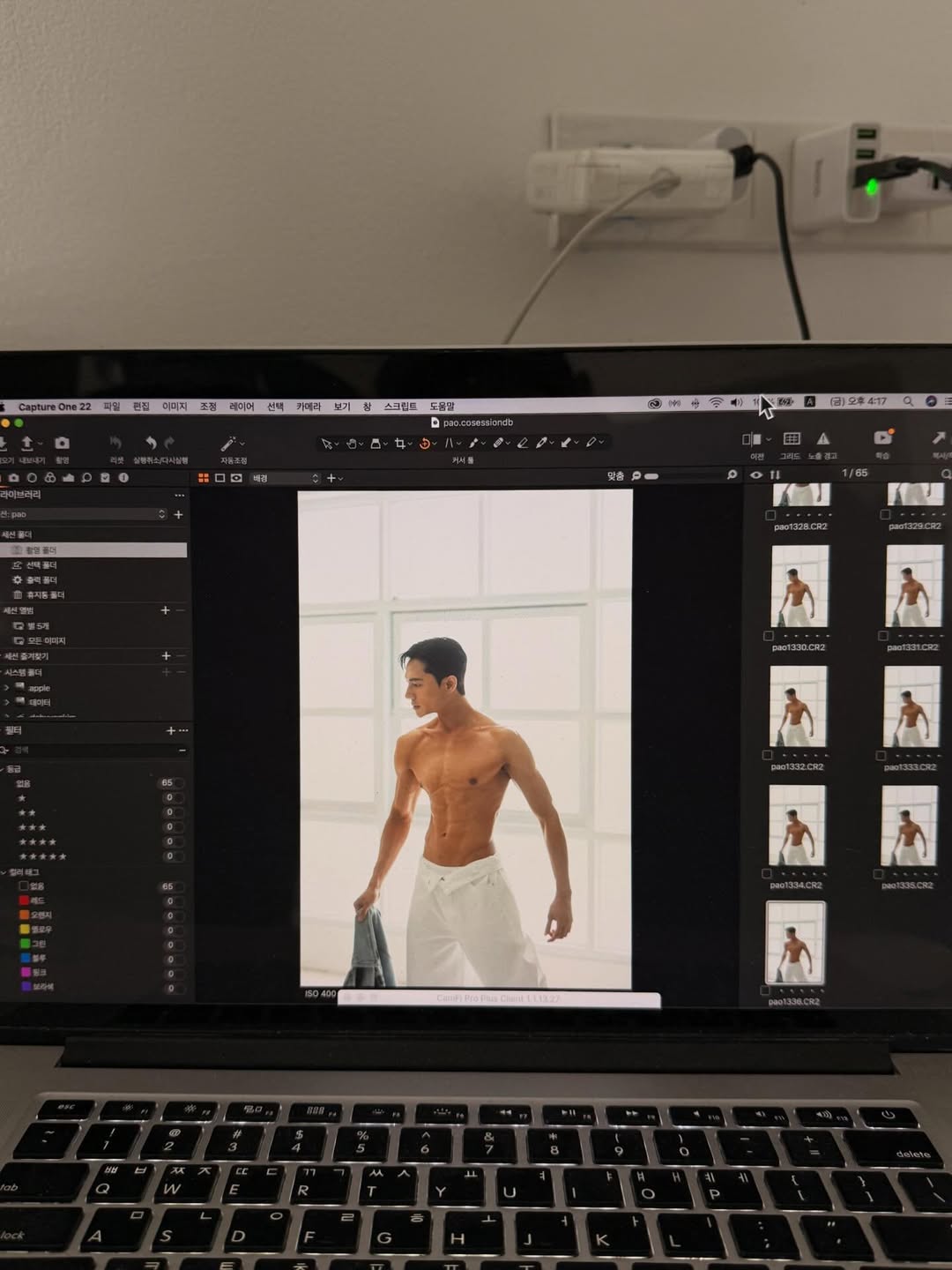Image resolution: width=952 pixels, height=1270 pixels.
Task: Select the Crop tool in the cursor tools
Action: click(400, 443)
